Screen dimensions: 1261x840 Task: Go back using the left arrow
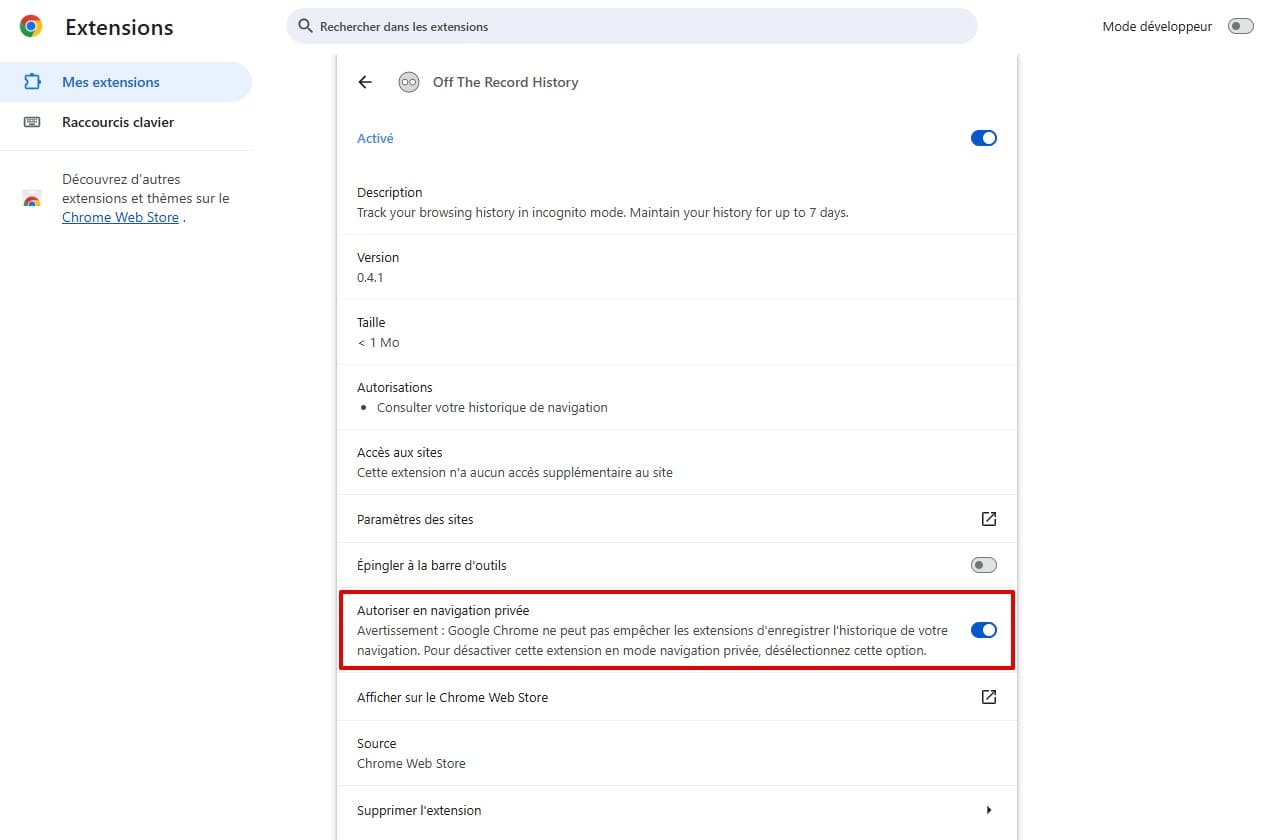pos(365,82)
